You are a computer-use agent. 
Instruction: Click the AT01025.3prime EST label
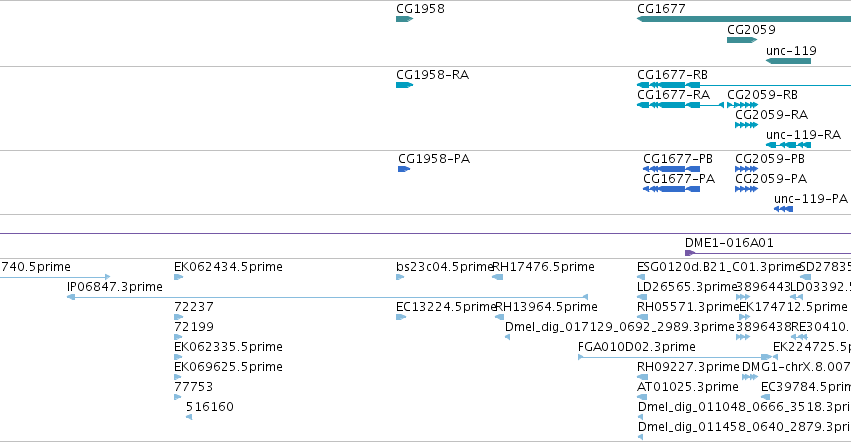coord(688,387)
